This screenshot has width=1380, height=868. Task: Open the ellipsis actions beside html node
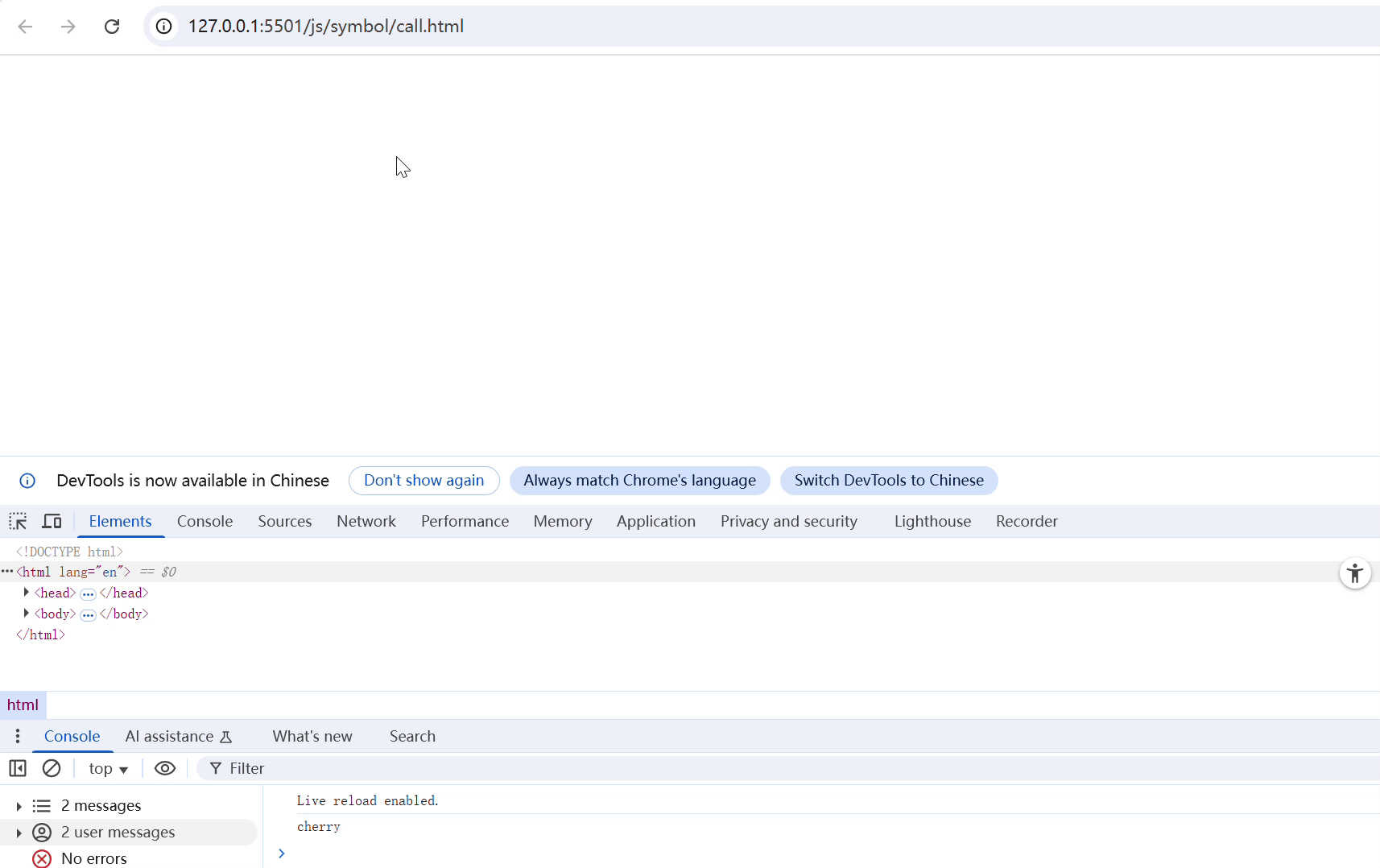pos(7,572)
